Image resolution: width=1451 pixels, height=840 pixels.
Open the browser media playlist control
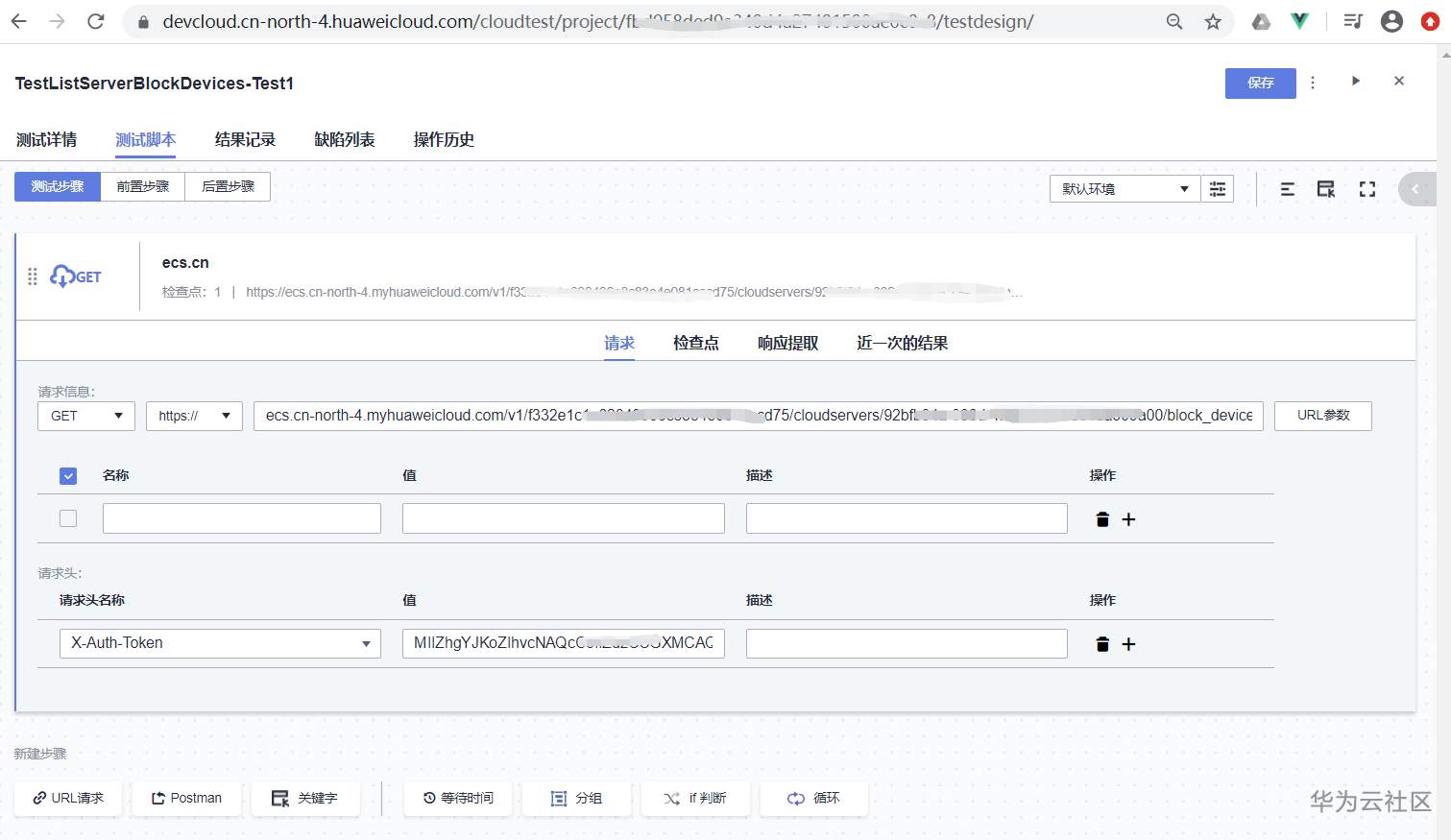pyautogui.click(x=1353, y=21)
